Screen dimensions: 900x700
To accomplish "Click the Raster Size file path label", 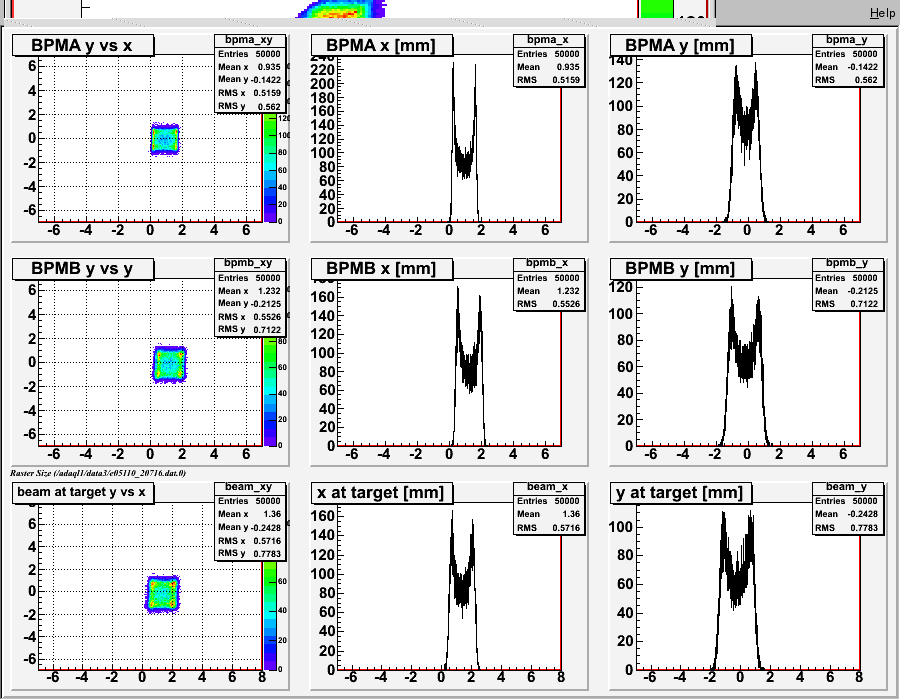I will (98, 473).
